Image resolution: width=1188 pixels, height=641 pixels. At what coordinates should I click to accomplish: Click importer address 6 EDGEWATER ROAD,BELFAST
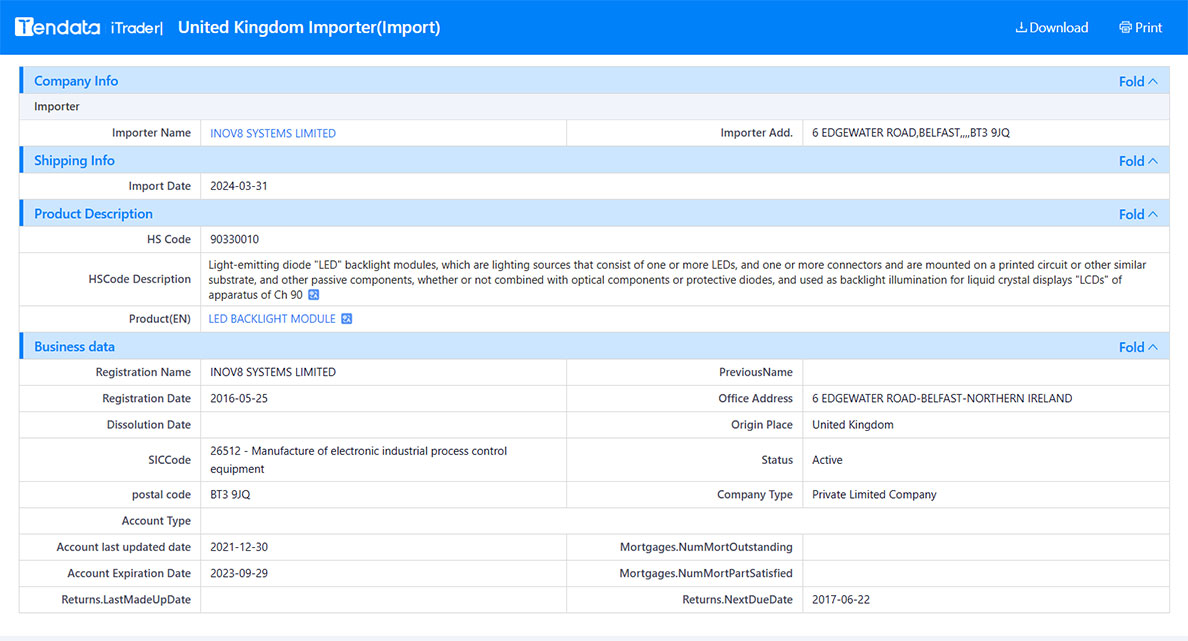pos(911,133)
